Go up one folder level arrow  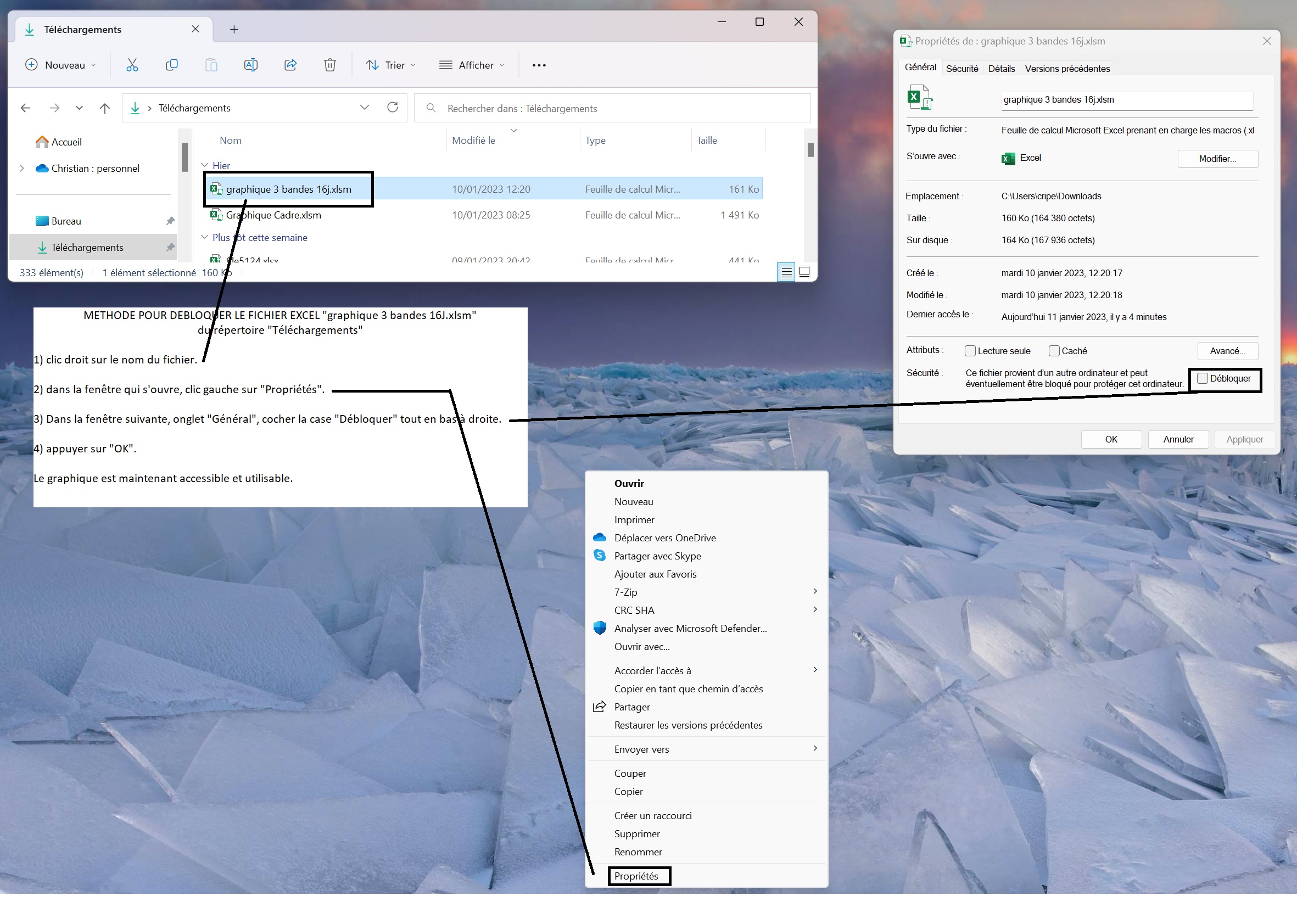click(105, 108)
